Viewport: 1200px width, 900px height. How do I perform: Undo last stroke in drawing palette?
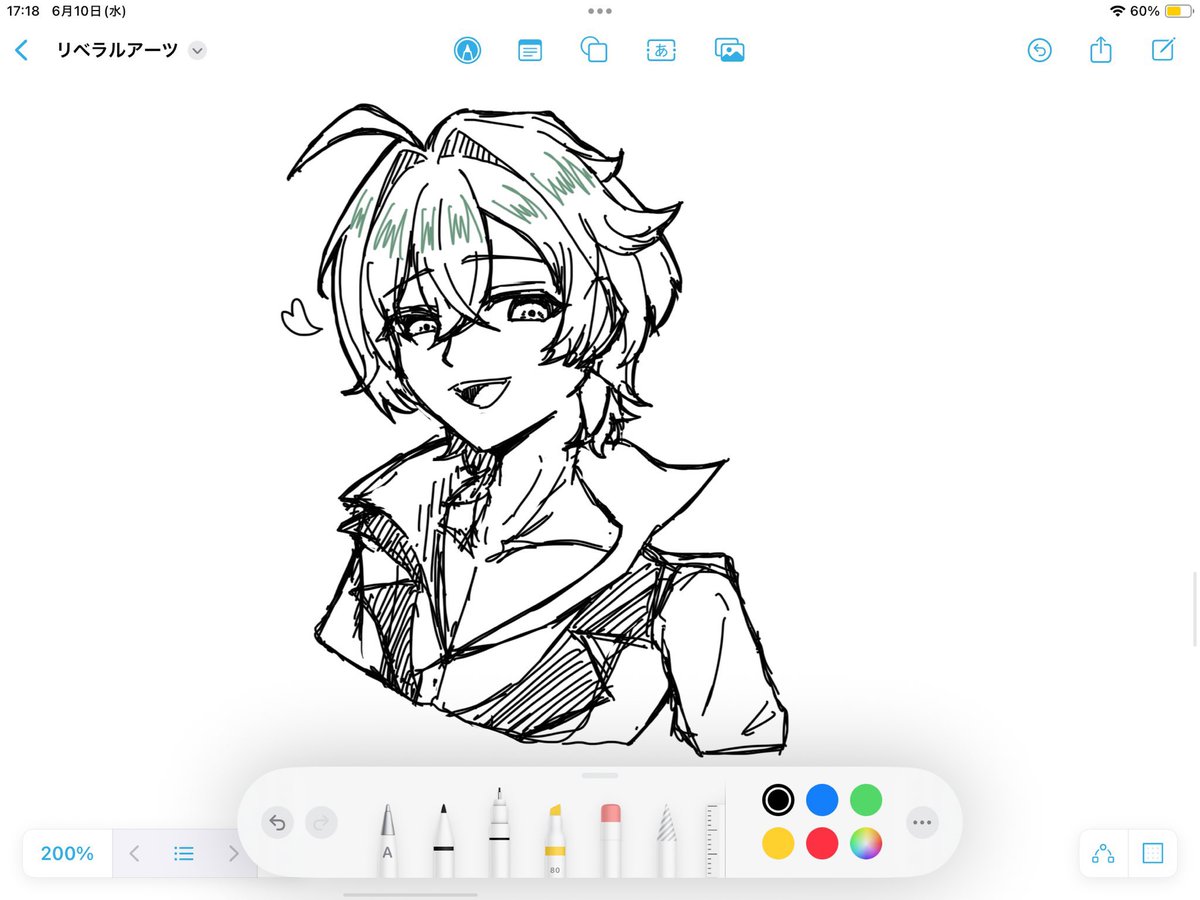[278, 823]
